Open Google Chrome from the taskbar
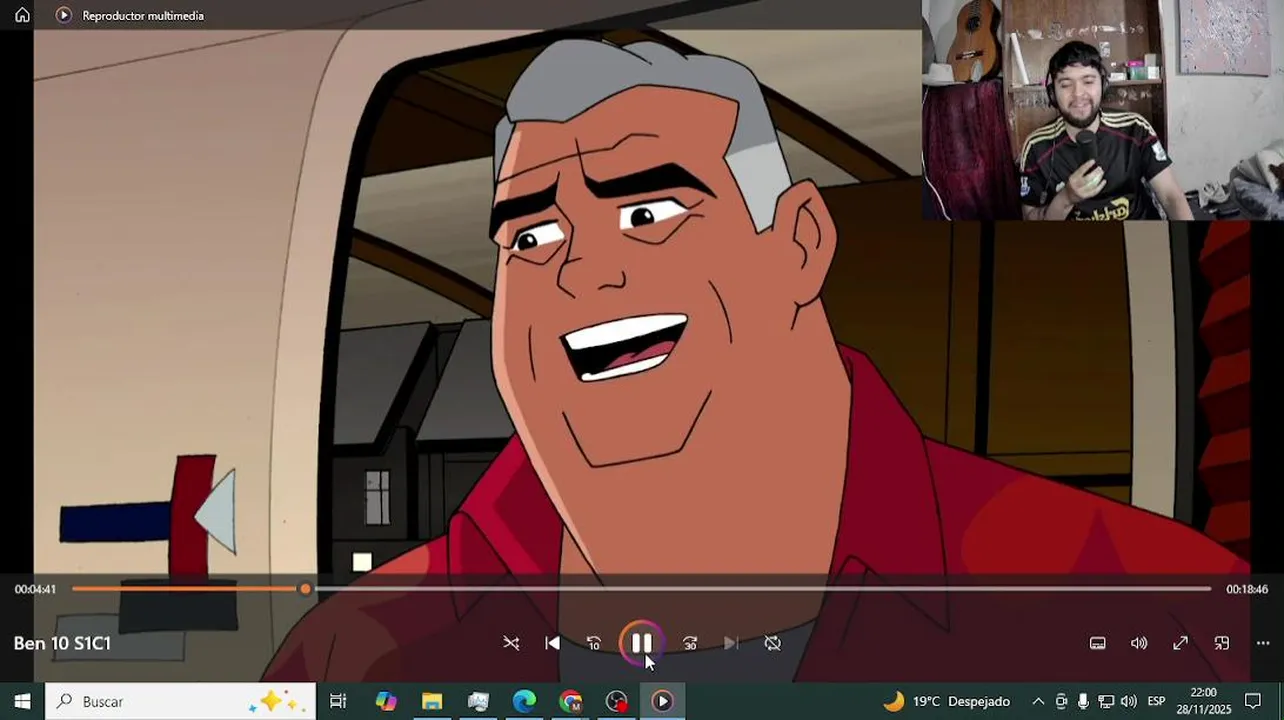Screen dimensions: 1284x720 (x=570, y=701)
